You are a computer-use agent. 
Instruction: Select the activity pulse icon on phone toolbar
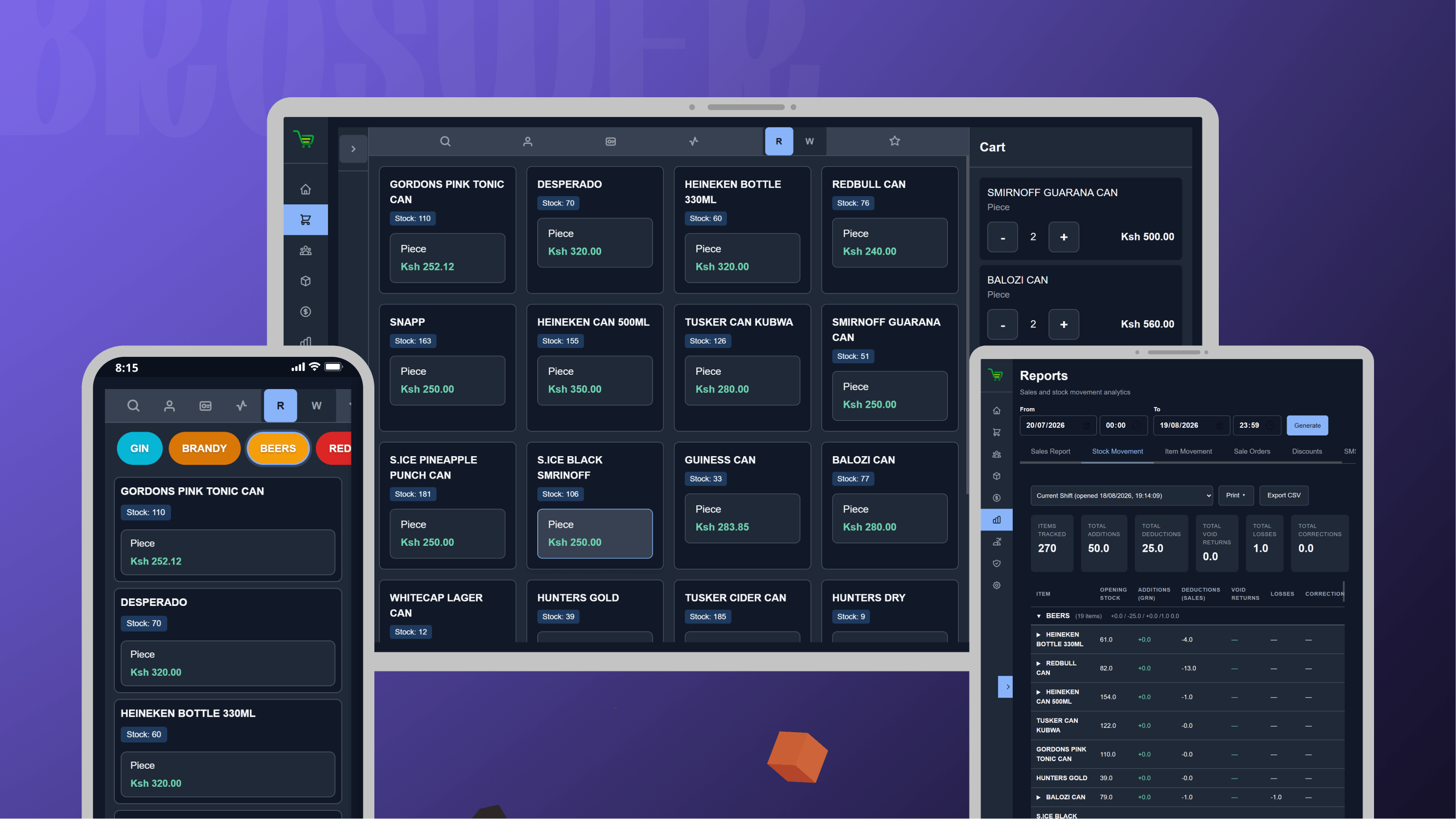[242, 405]
